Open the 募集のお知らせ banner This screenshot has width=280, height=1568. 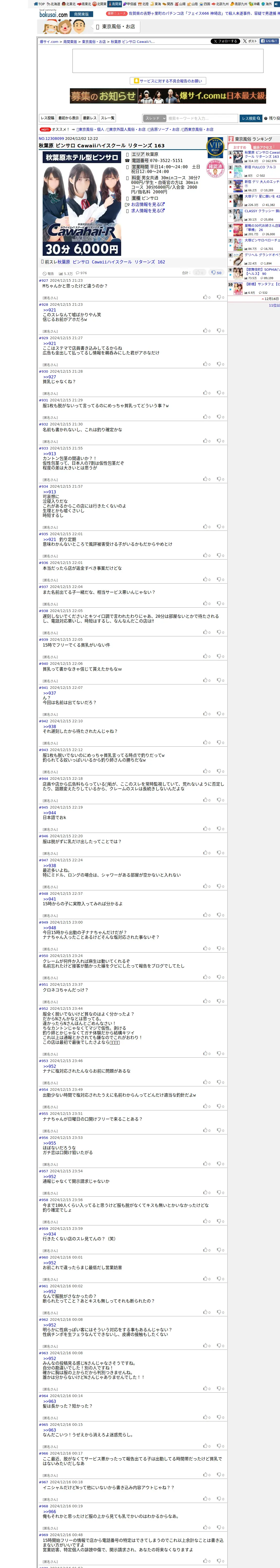coord(168,96)
